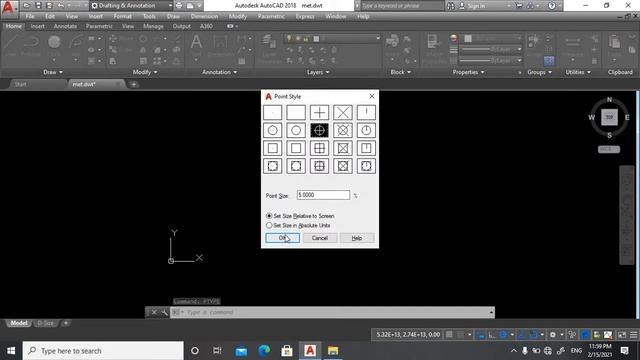This screenshot has height=360, width=640.
Task: Switch to the Manage ribbon tab
Action: pos(153,26)
